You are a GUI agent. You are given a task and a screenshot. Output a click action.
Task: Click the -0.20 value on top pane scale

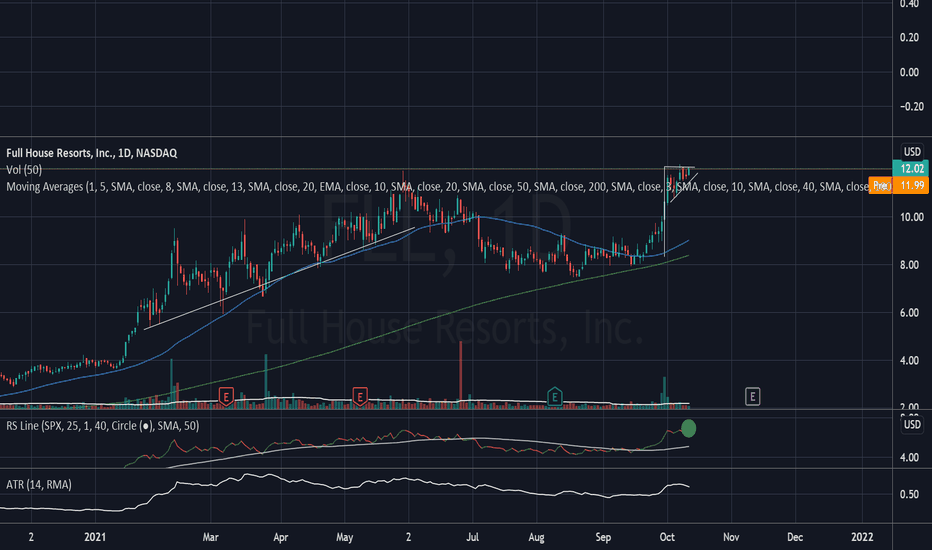pos(912,106)
